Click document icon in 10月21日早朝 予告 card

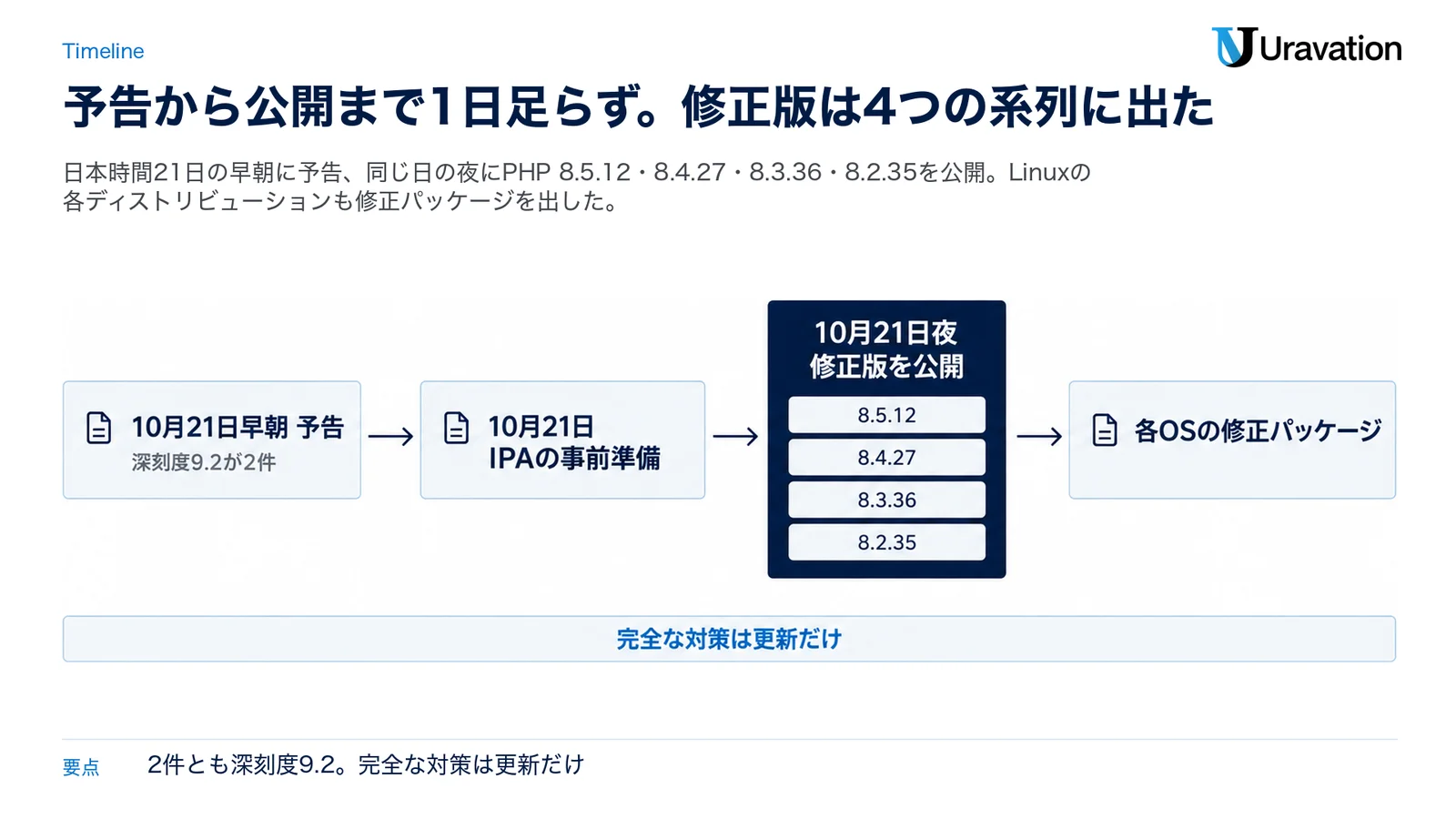point(98,428)
